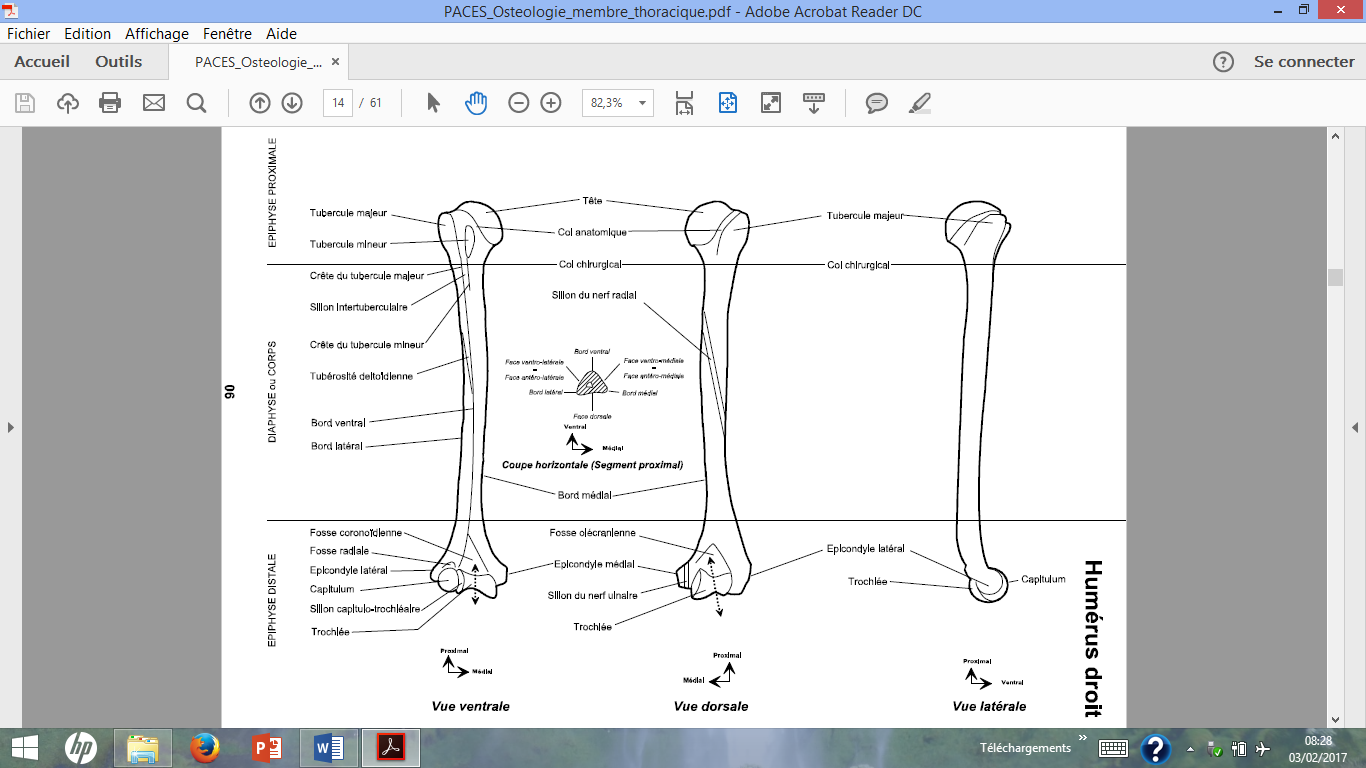
Task: Toggle fit one full page view
Action: [727, 103]
